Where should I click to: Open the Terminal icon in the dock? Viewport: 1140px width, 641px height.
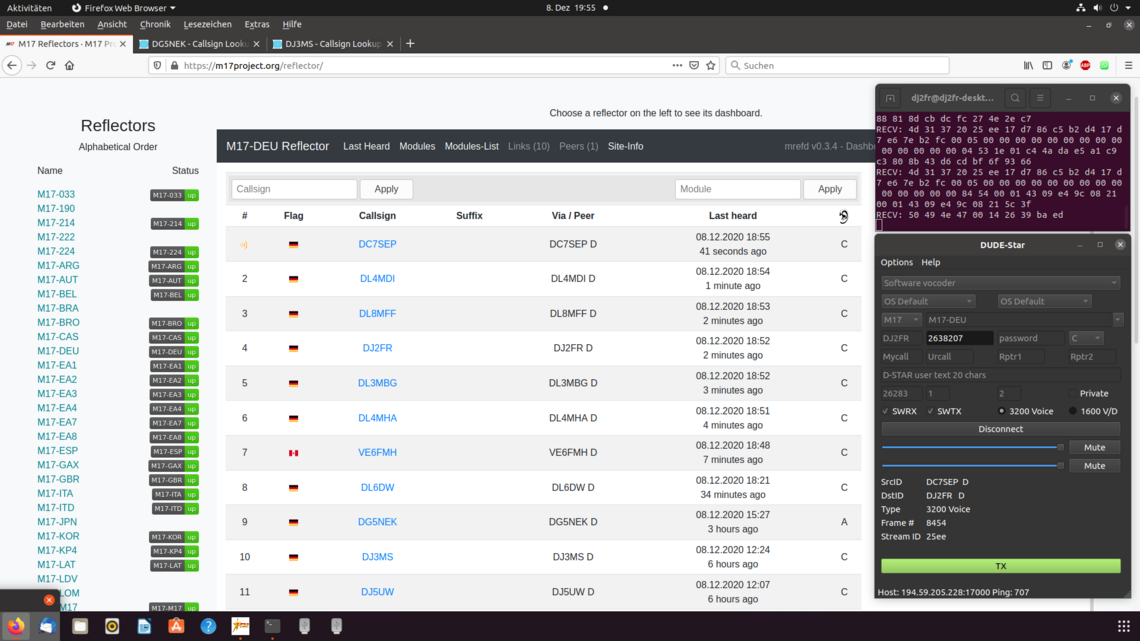(272, 626)
